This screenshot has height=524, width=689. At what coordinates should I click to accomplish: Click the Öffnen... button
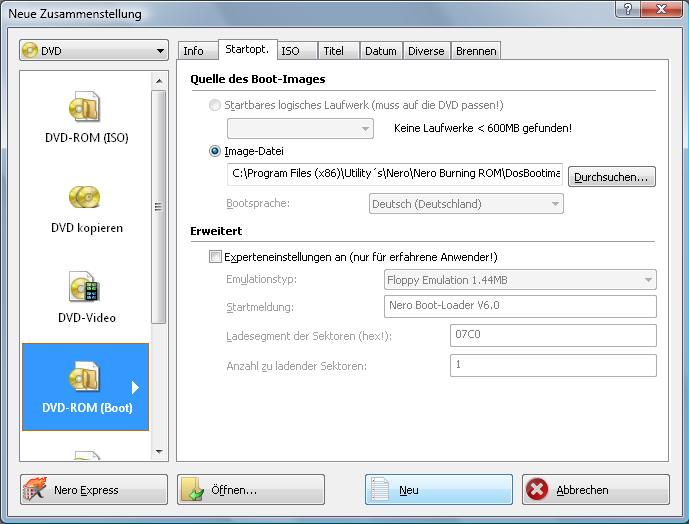tap(251, 489)
